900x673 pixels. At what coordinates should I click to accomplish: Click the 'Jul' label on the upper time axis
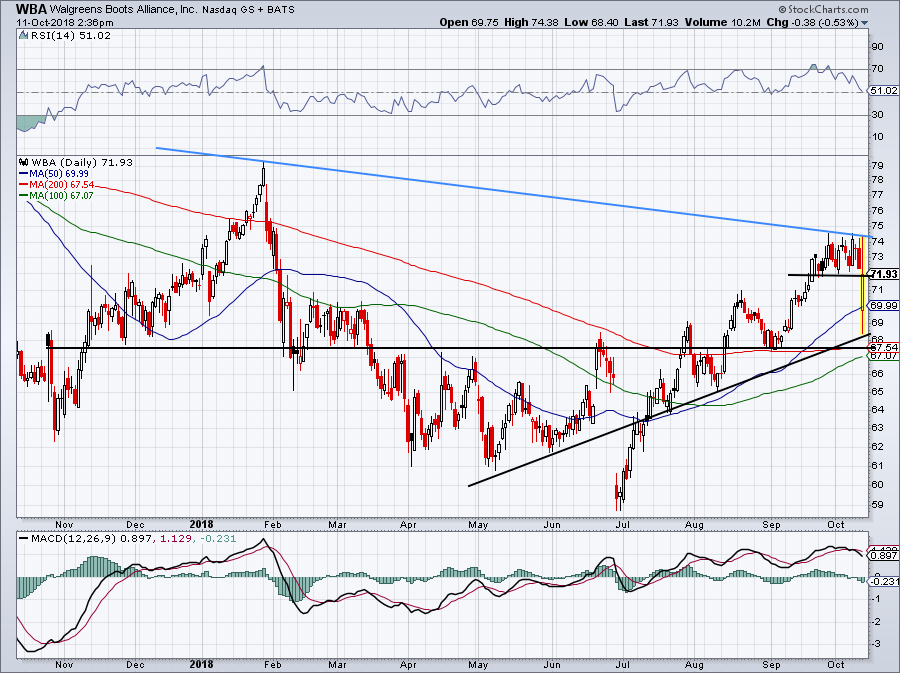[623, 524]
